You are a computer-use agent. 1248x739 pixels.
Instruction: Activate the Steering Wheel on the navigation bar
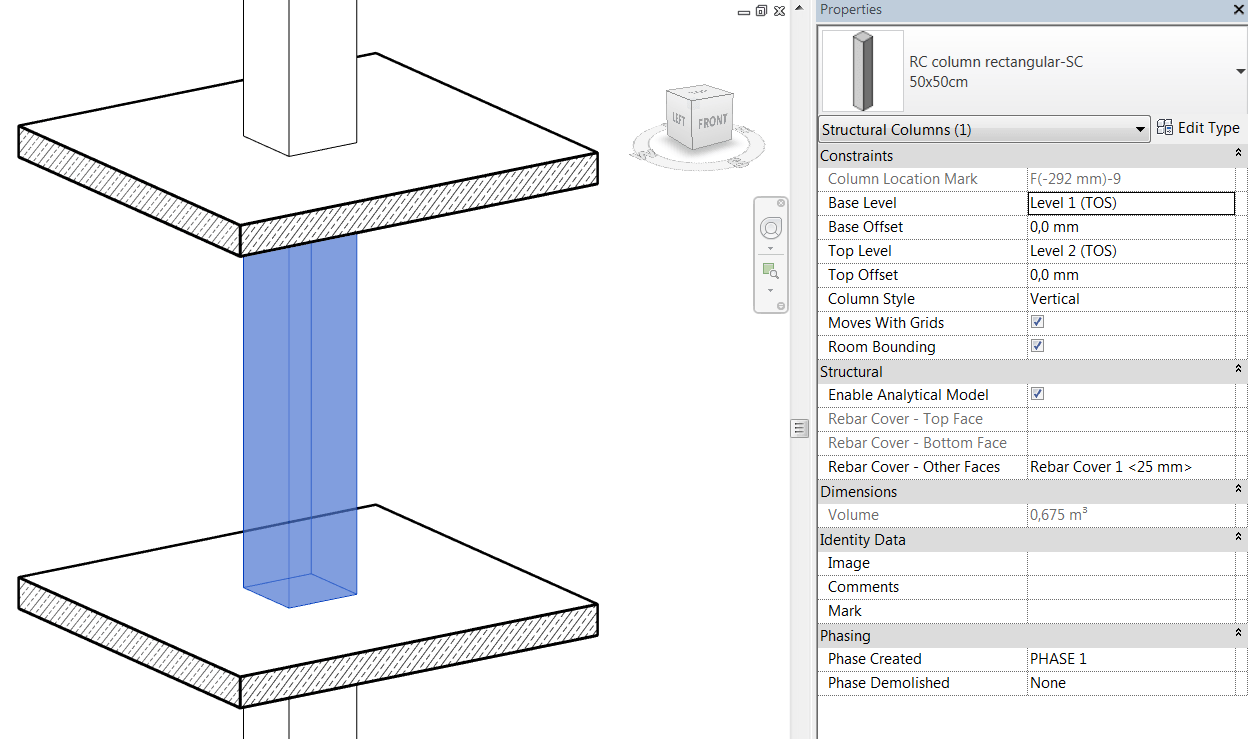point(770,228)
